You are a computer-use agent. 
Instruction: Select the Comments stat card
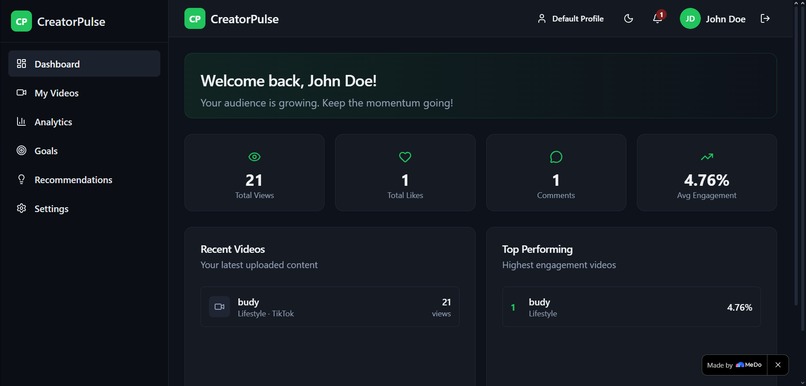556,173
